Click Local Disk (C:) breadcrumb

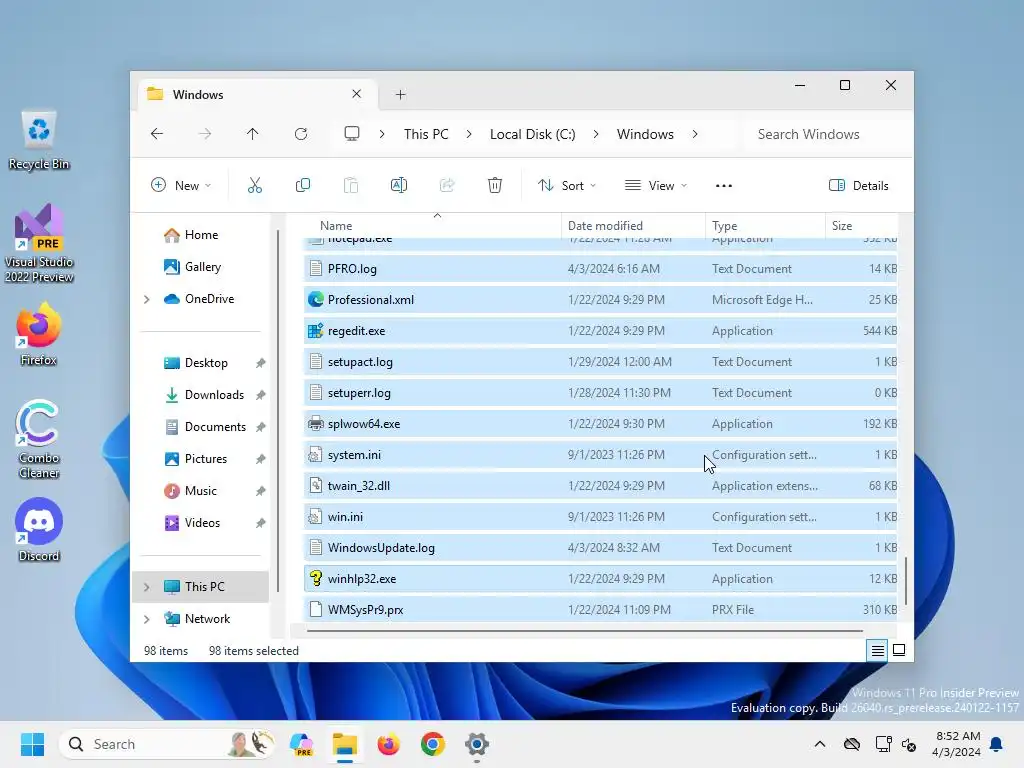[x=533, y=134]
